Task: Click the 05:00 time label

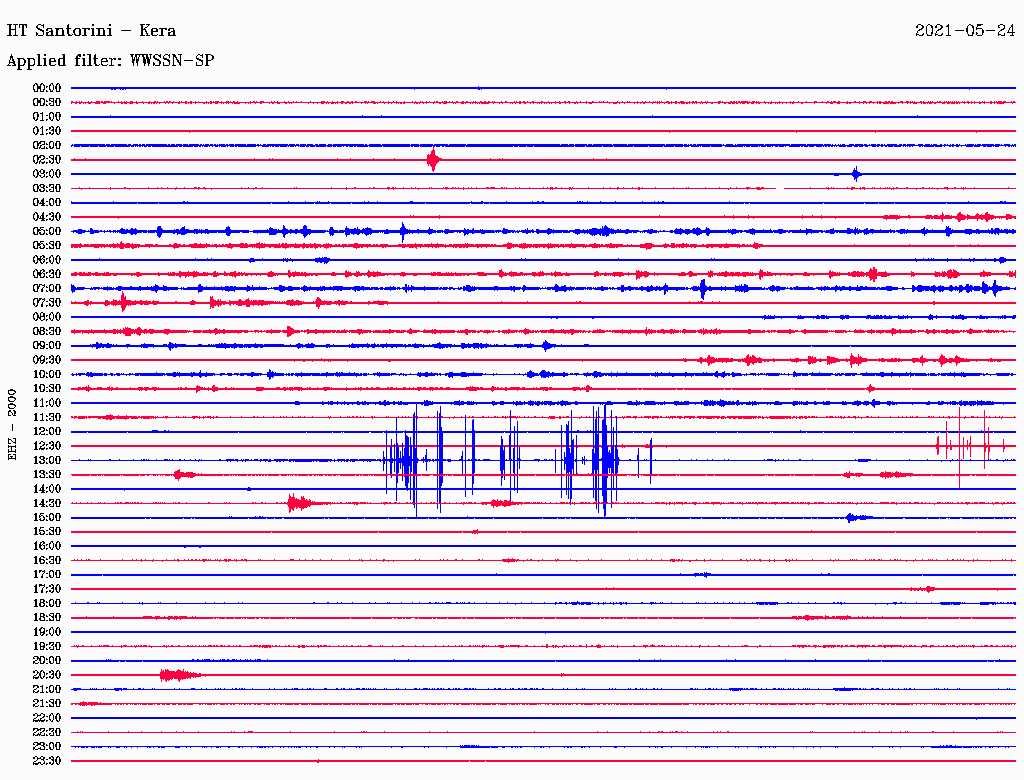Action: (x=47, y=231)
